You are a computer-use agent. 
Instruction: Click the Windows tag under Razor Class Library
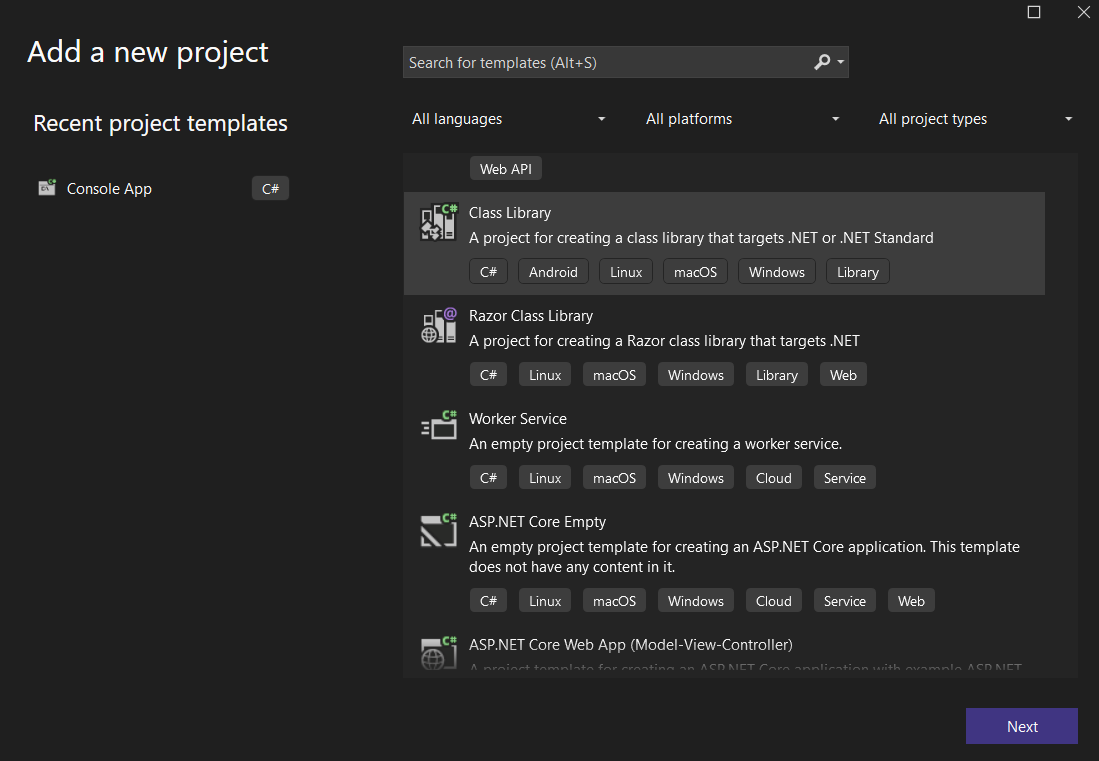695,375
